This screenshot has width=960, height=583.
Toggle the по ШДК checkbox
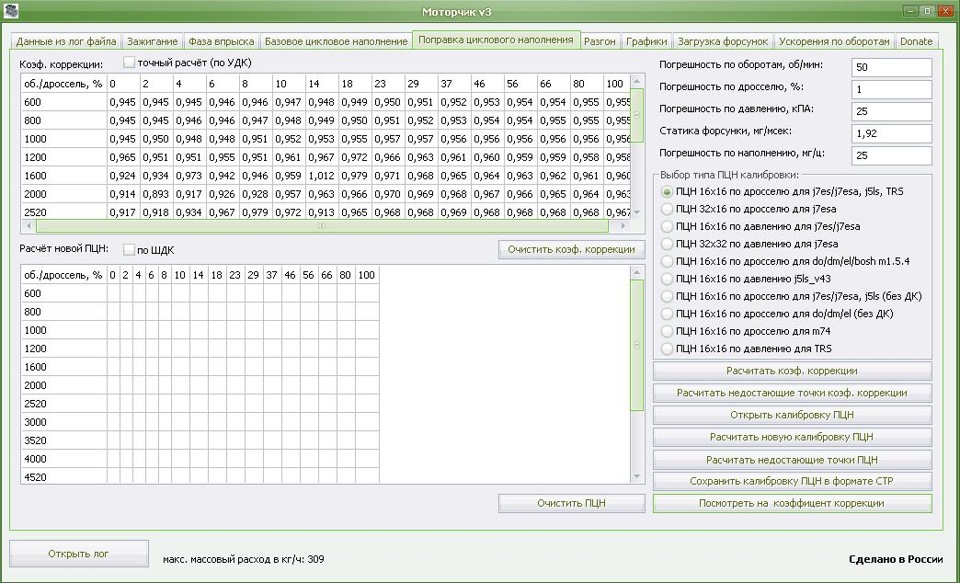pos(129,250)
